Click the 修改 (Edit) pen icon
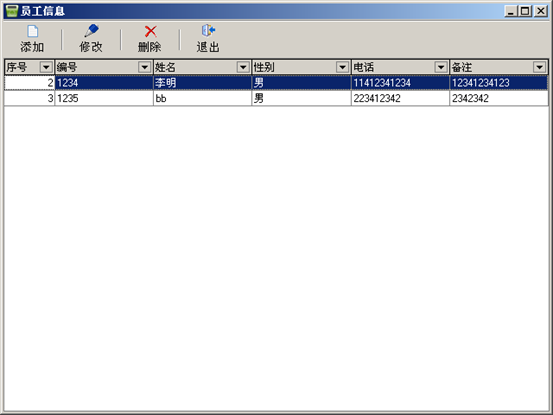Screen dimensions: 553x415 (91, 31)
